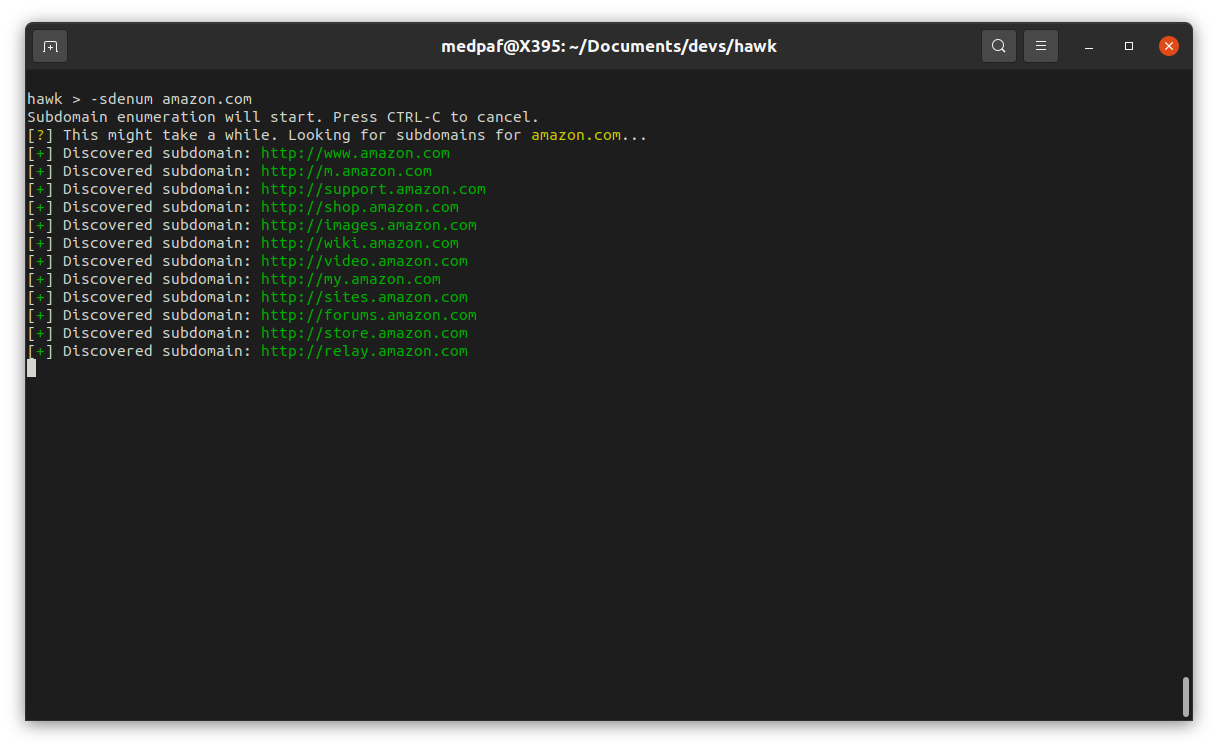Follow the http://support.amazon.com link

click(x=373, y=189)
